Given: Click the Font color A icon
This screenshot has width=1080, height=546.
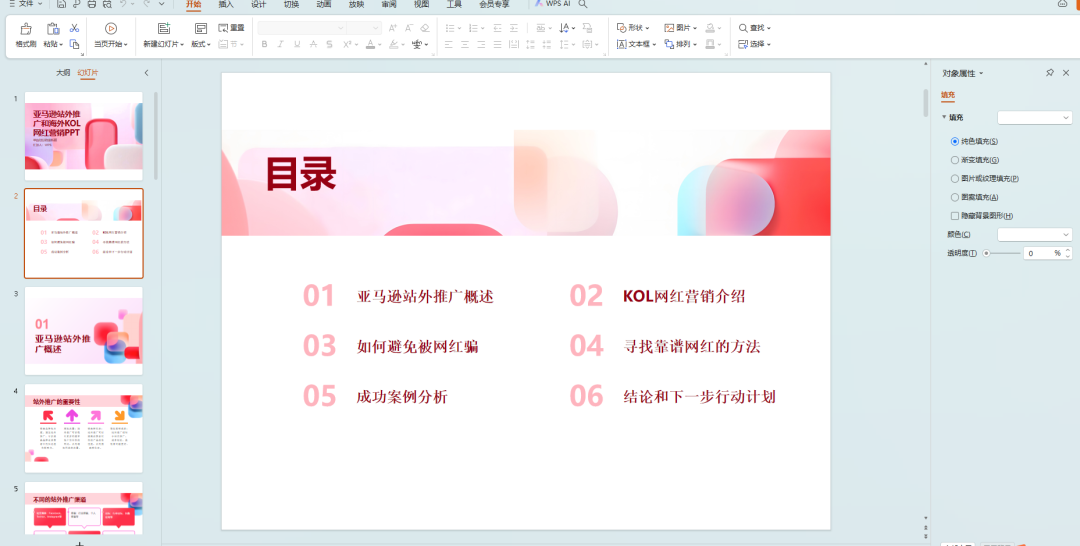Looking at the screenshot, I should [x=370, y=44].
